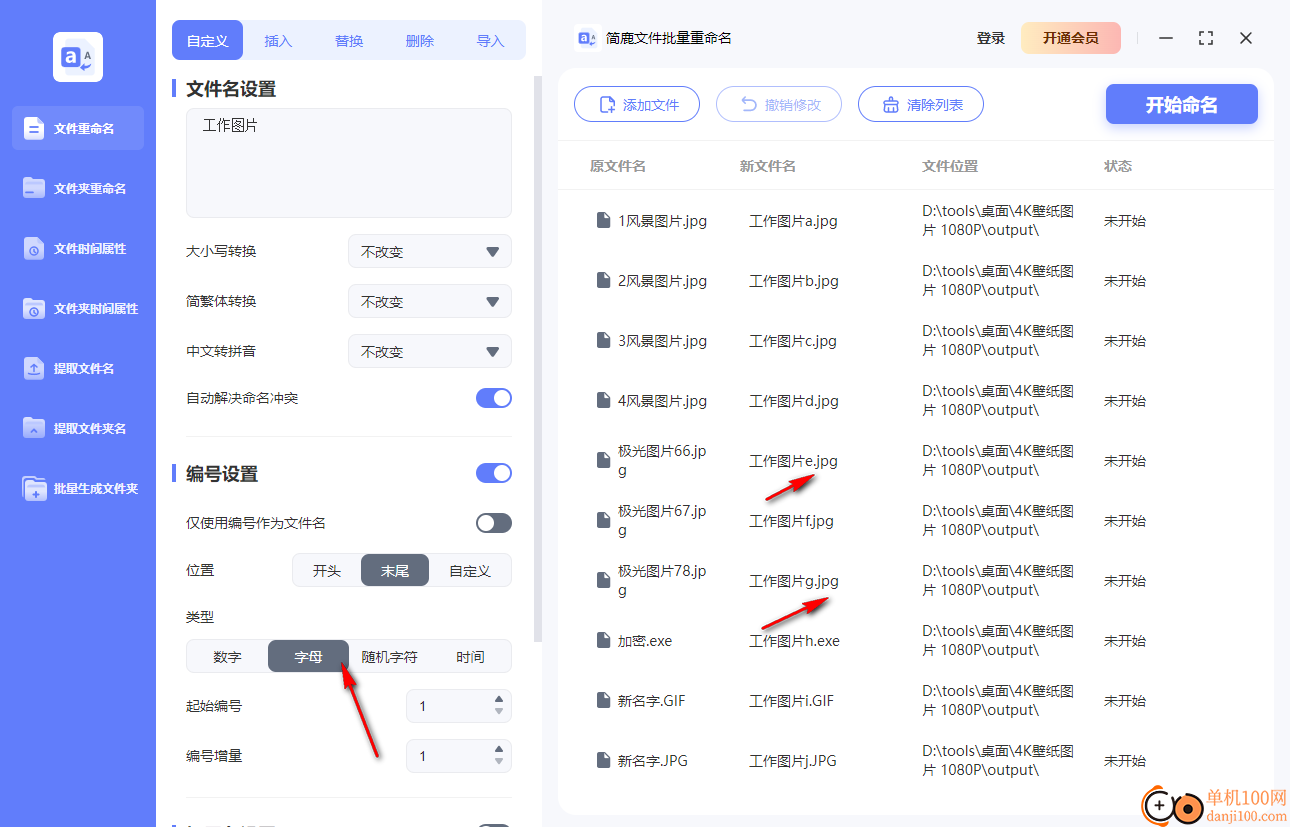The height and width of the screenshot is (827, 1290).
Task: Toggle fullscreen window icon
Action: tap(1206, 38)
